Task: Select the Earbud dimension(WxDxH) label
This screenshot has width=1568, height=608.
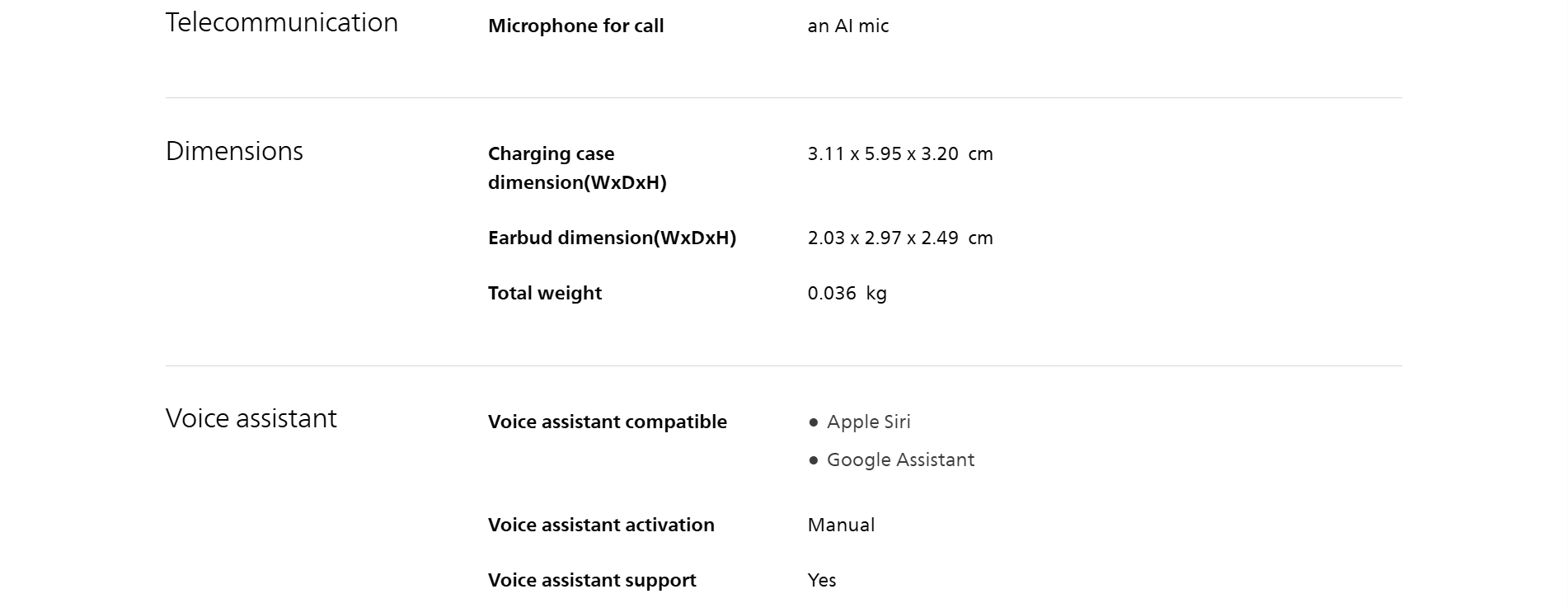Action: (x=612, y=238)
